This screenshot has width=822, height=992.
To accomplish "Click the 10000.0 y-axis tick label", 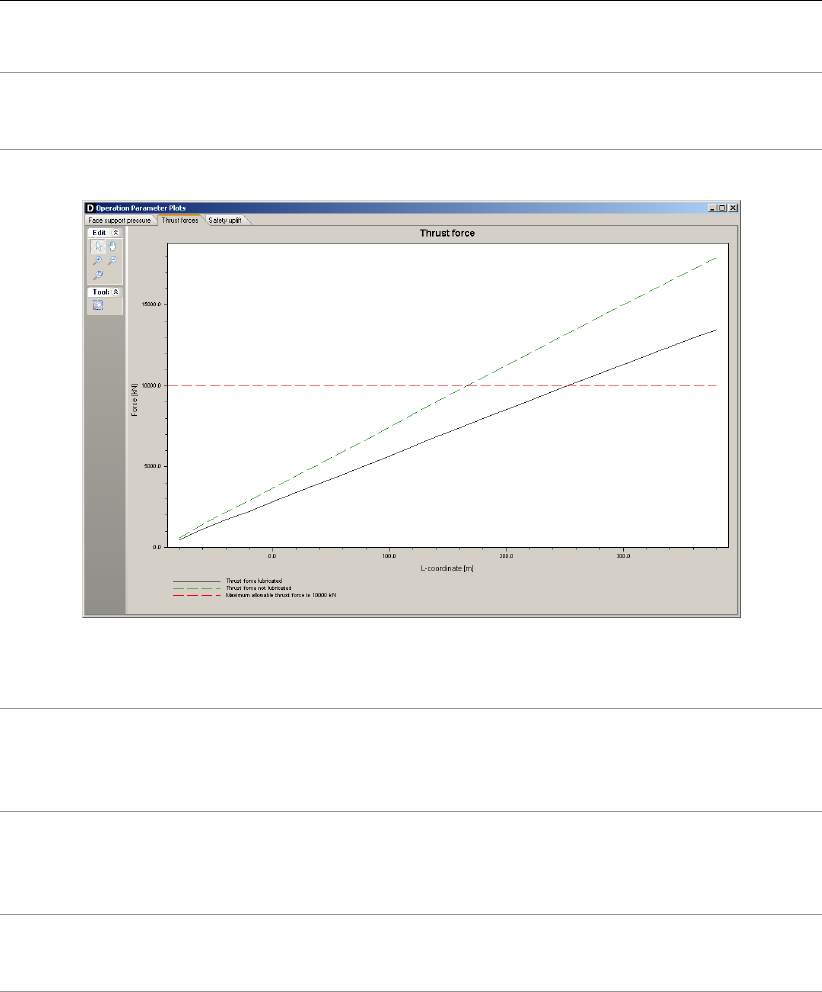I will point(151,385).
